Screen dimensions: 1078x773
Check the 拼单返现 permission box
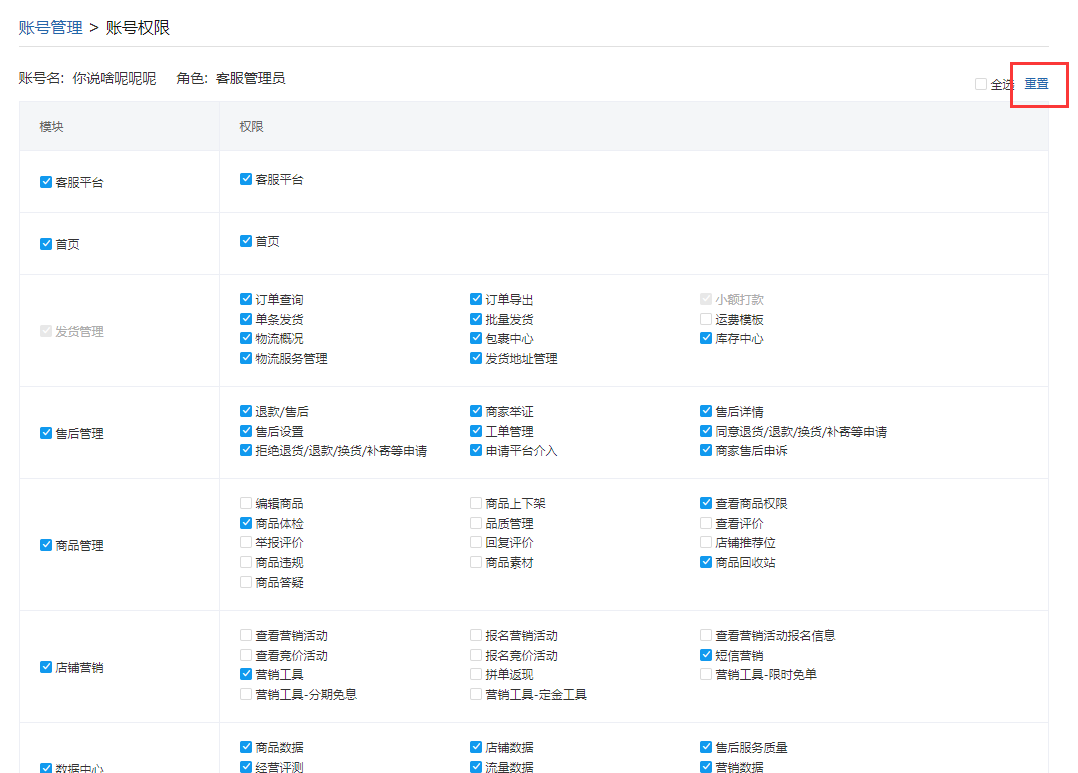pos(476,675)
